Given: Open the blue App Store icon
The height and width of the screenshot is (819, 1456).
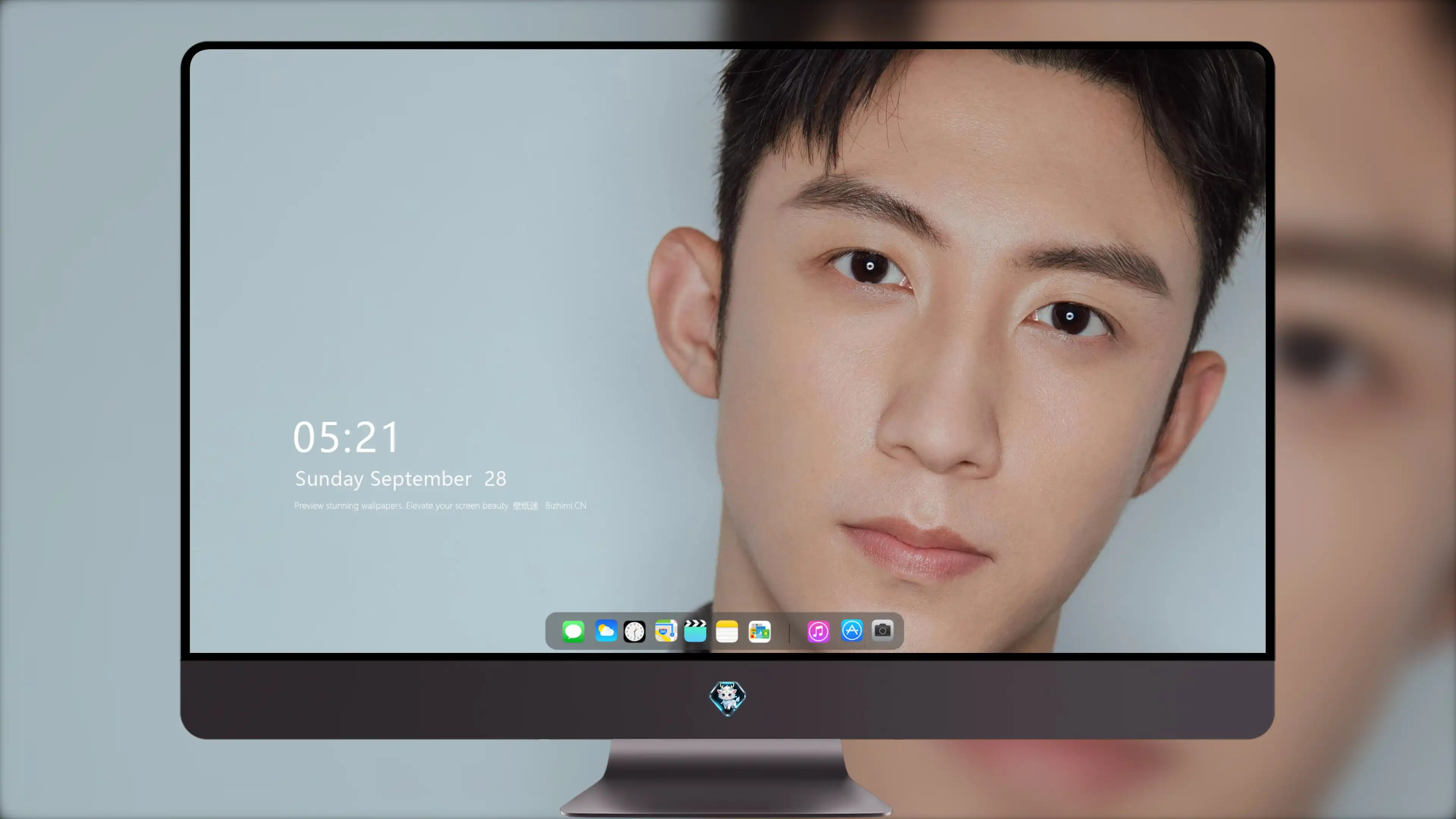Looking at the screenshot, I should pos(852,630).
